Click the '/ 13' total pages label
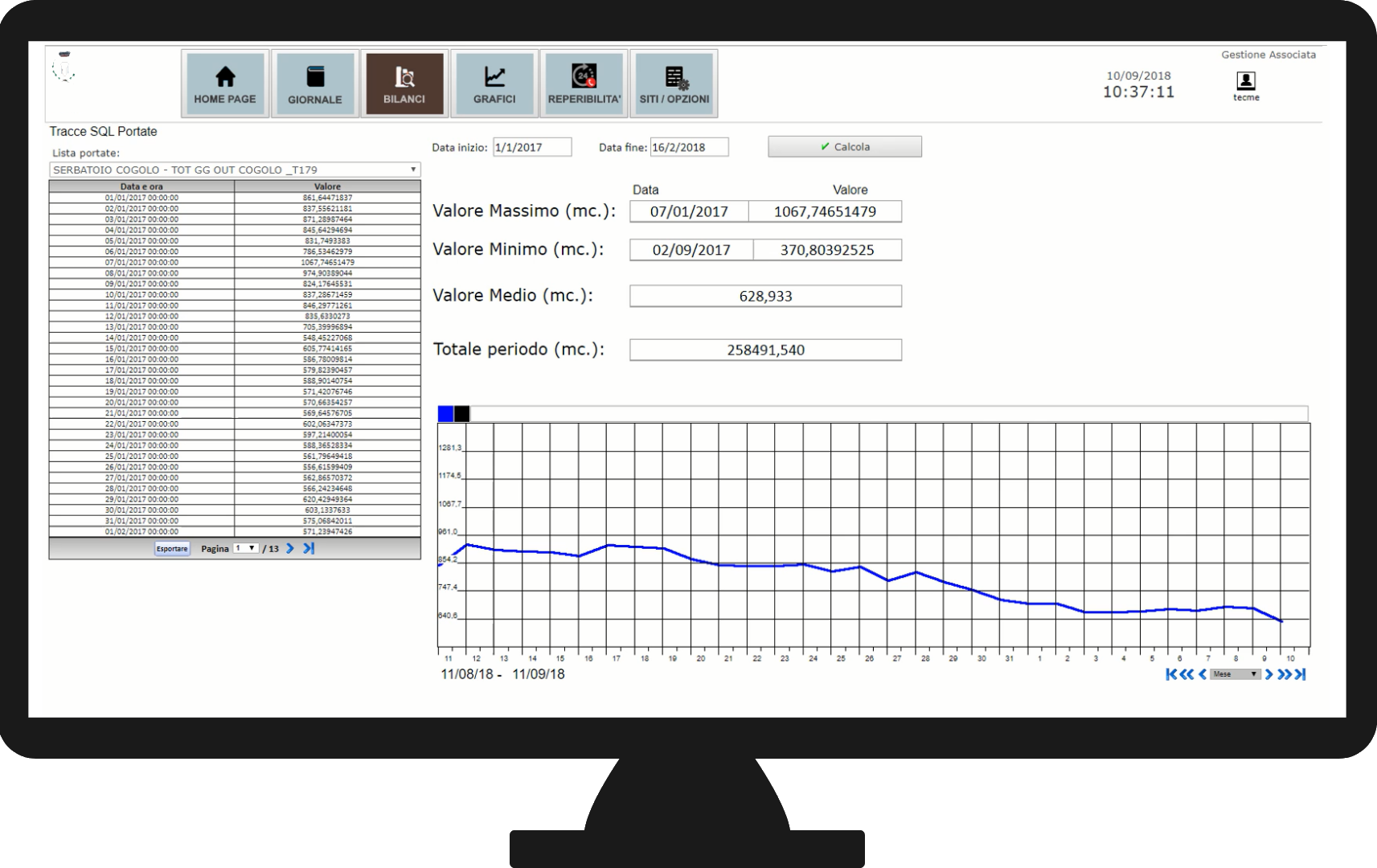Screen dimensions: 1377x868 (x=271, y=549)
